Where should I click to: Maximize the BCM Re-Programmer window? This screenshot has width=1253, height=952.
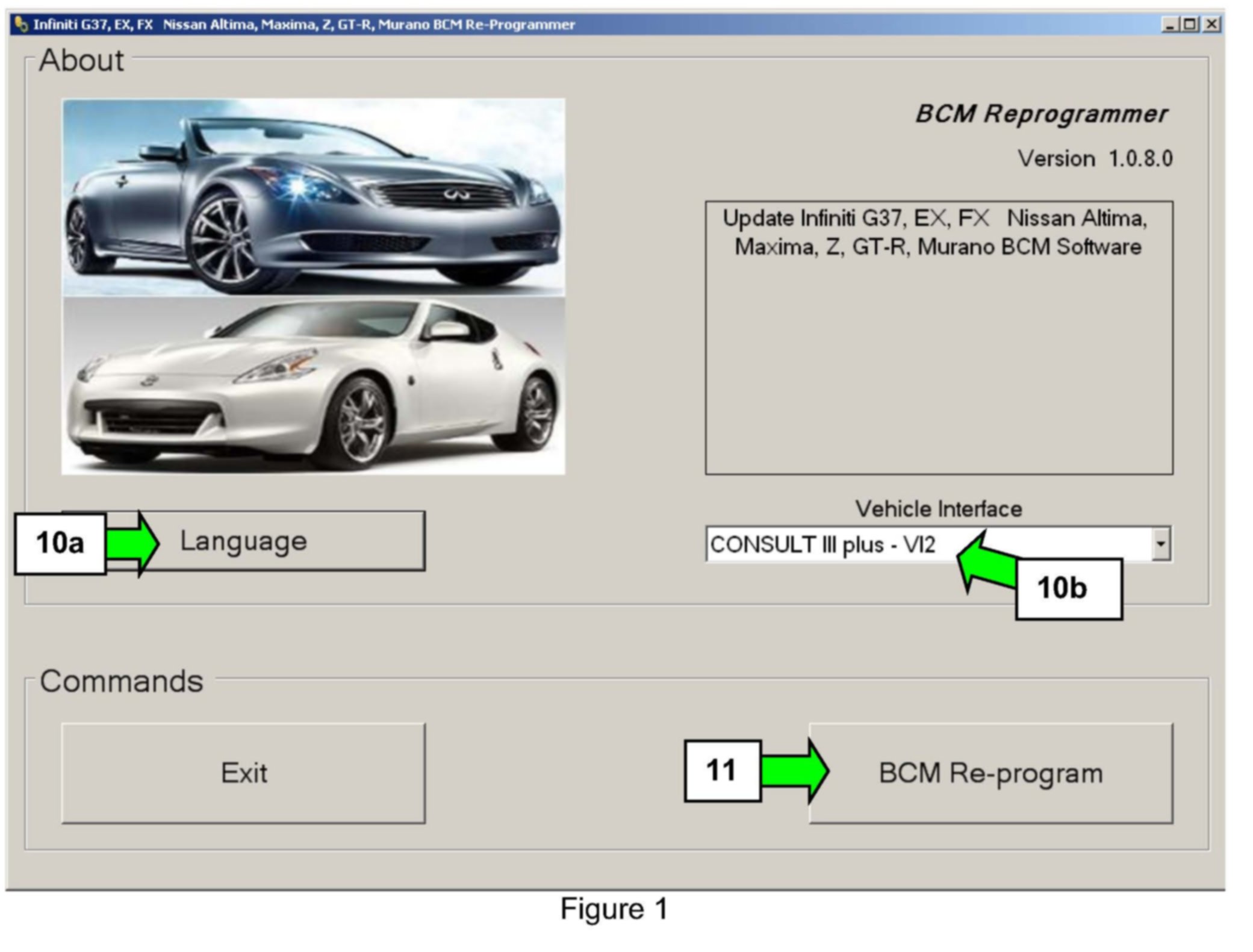(1190, 25)
